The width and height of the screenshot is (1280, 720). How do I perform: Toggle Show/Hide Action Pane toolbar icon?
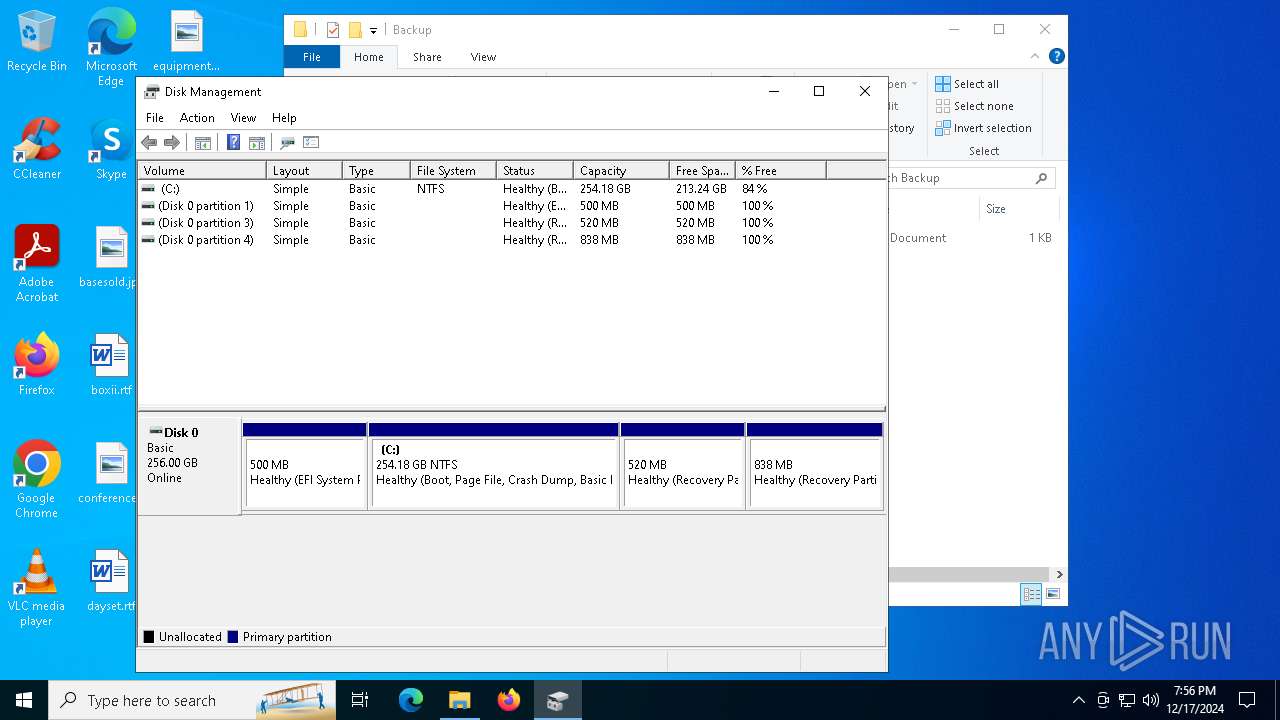pos(257,142)
